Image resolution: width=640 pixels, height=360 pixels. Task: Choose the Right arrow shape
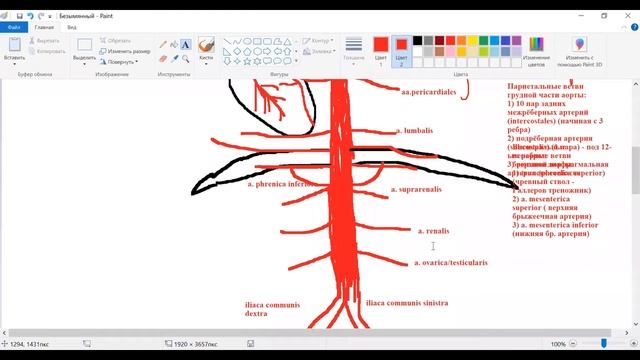pos(267,51)
